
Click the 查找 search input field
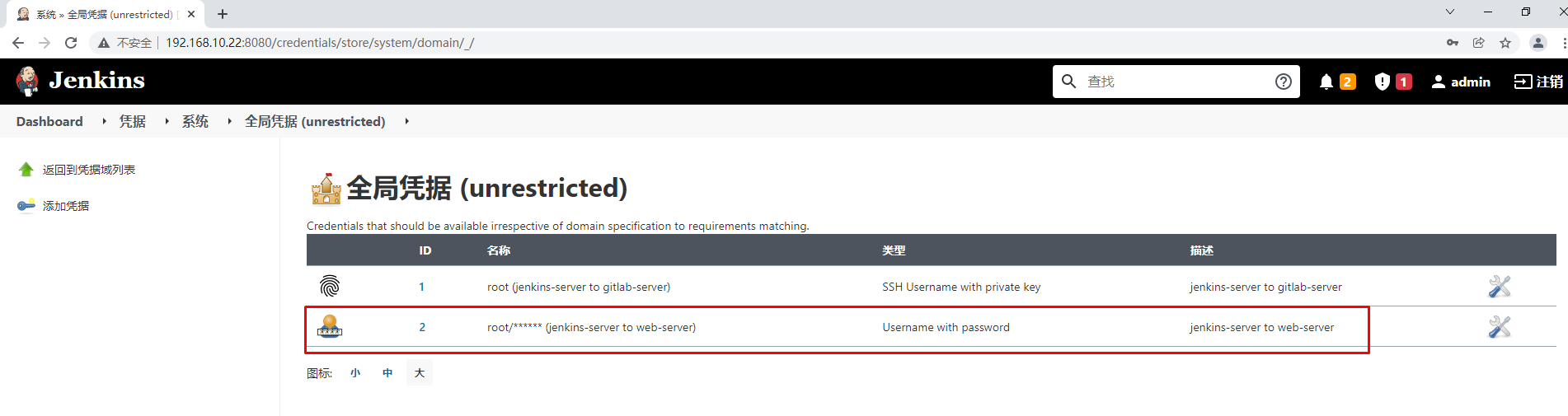[1175, 82]
